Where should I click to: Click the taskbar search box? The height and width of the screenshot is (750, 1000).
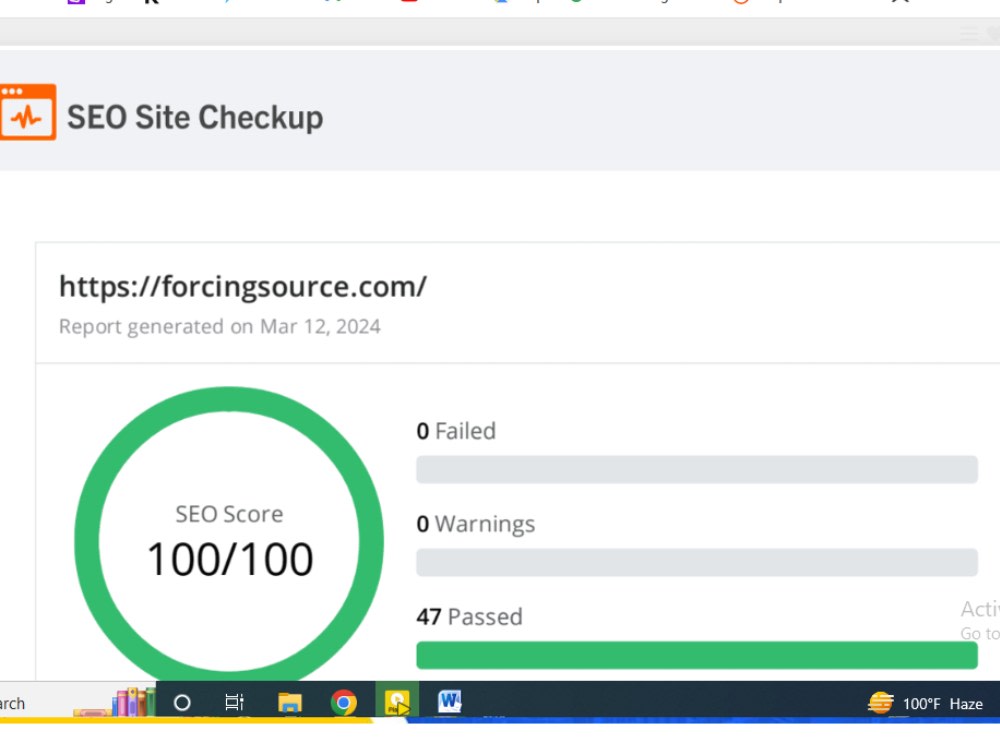pyautogui.click(x=77, y=702)
